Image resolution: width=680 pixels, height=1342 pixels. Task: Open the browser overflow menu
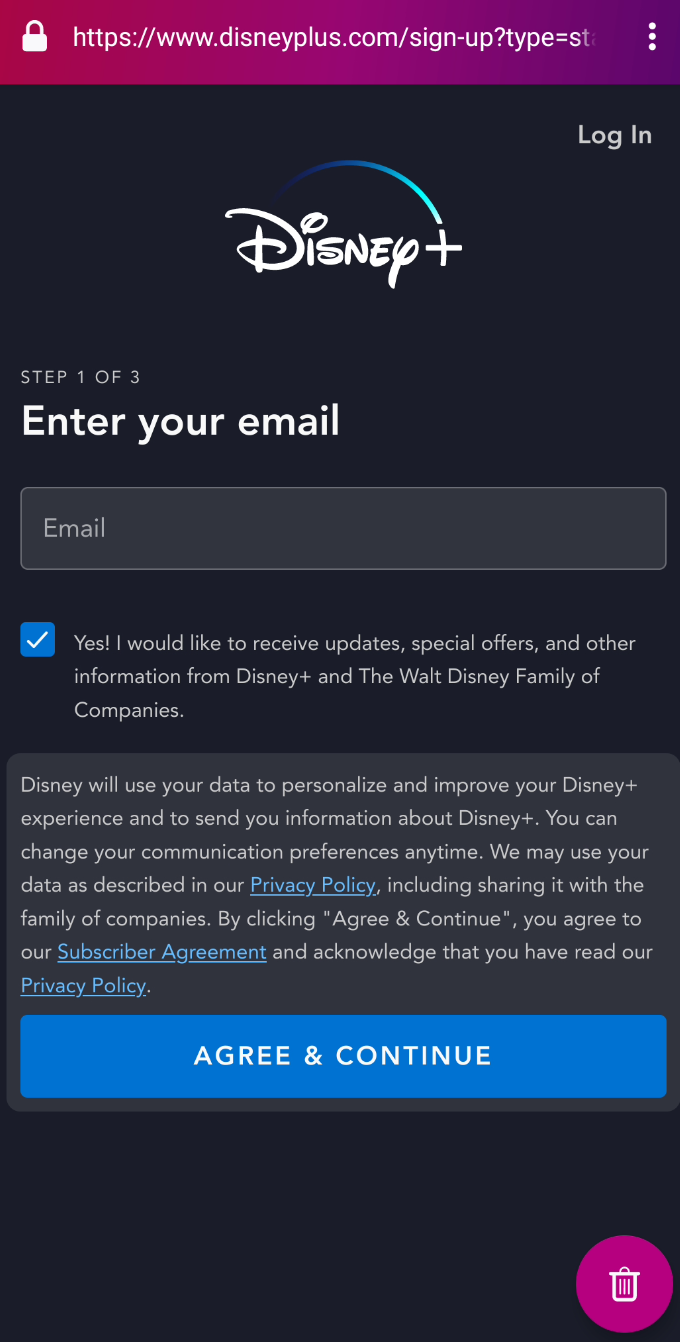[x=652, y=37]
